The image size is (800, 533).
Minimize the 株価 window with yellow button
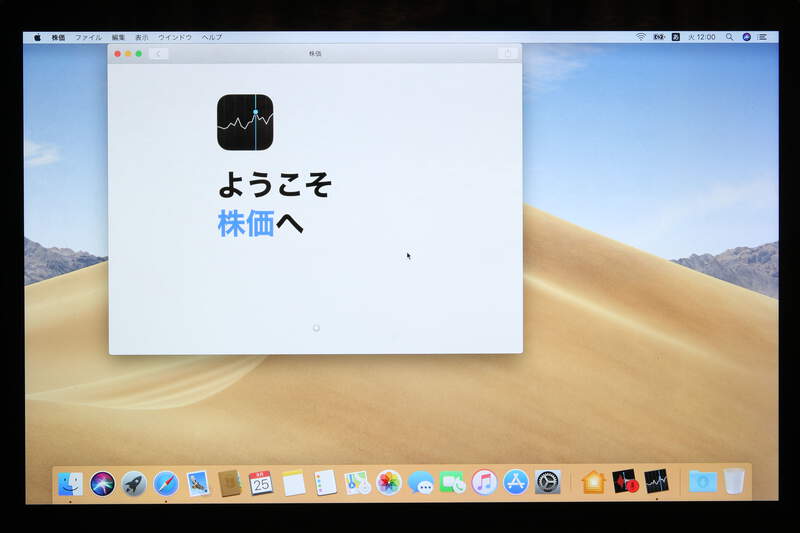128,54
